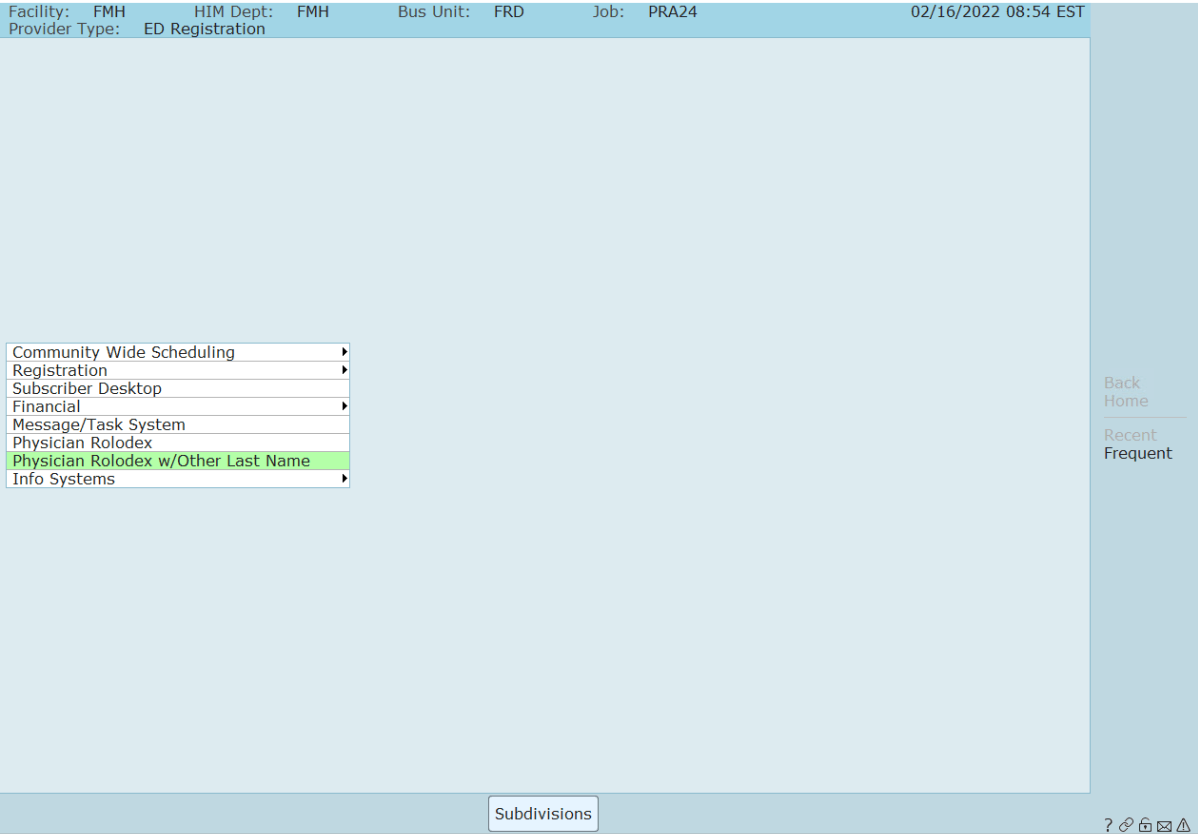Open the Info Systems menu item

(x=178, y=479)
